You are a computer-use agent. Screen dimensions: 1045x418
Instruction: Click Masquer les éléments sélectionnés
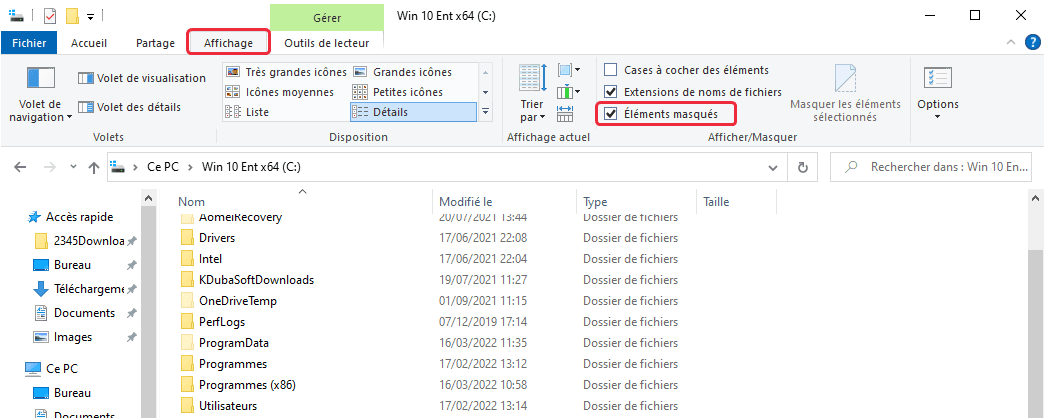point(845,93)
